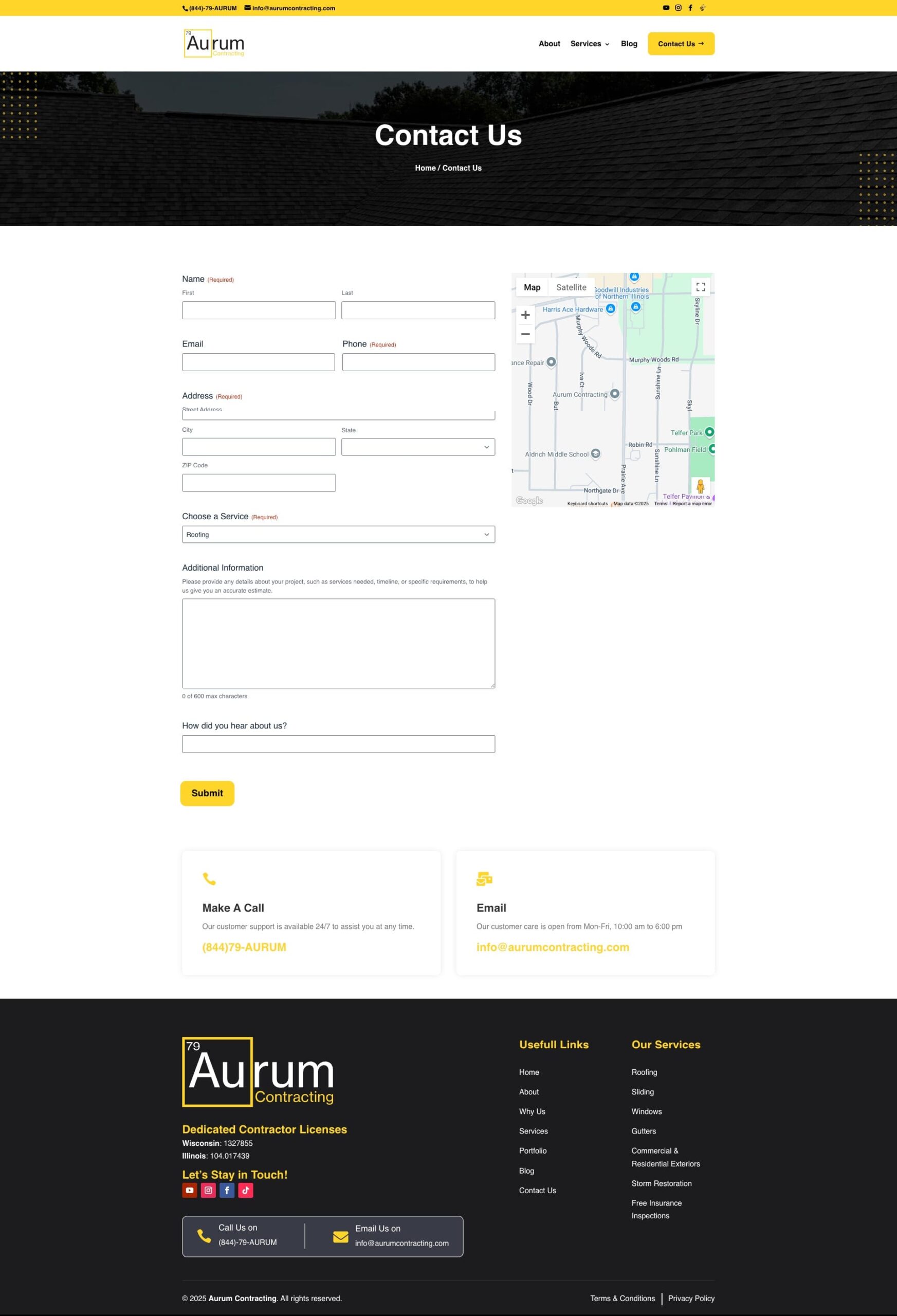This screenshot has height=1316, width=897.
Task: Submit the contact form
Action: pos(207,793)
